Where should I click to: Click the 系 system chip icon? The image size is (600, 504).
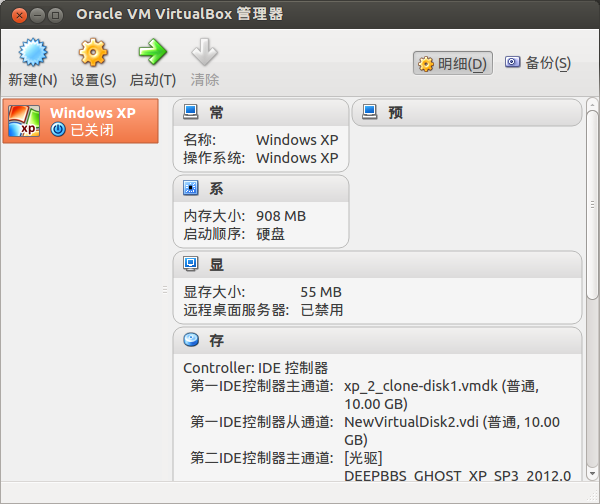click(191, 188)
